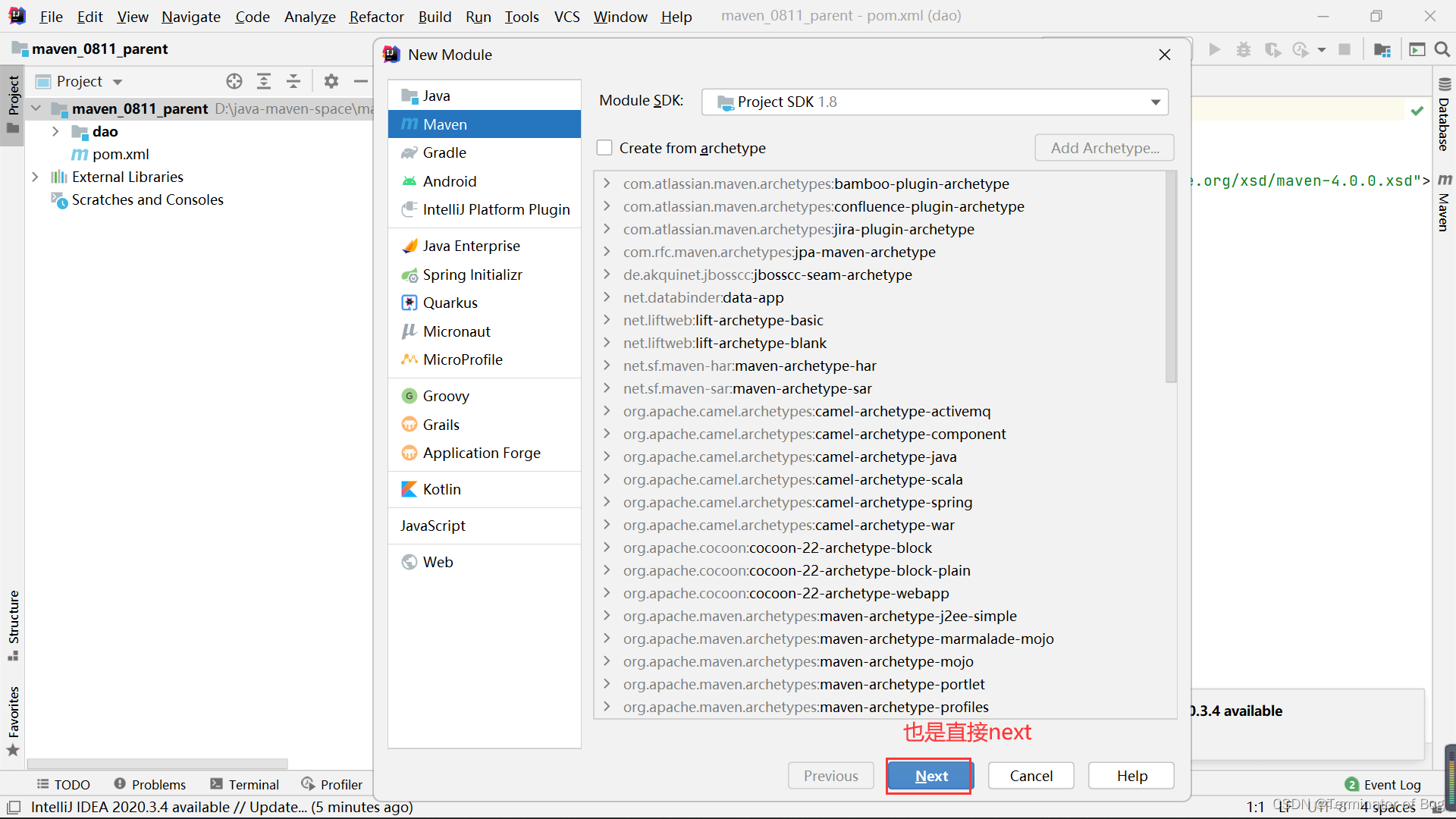Open the Problems tool window
The width and height of the screenshot is (1456, 819).
click(149, 784)
